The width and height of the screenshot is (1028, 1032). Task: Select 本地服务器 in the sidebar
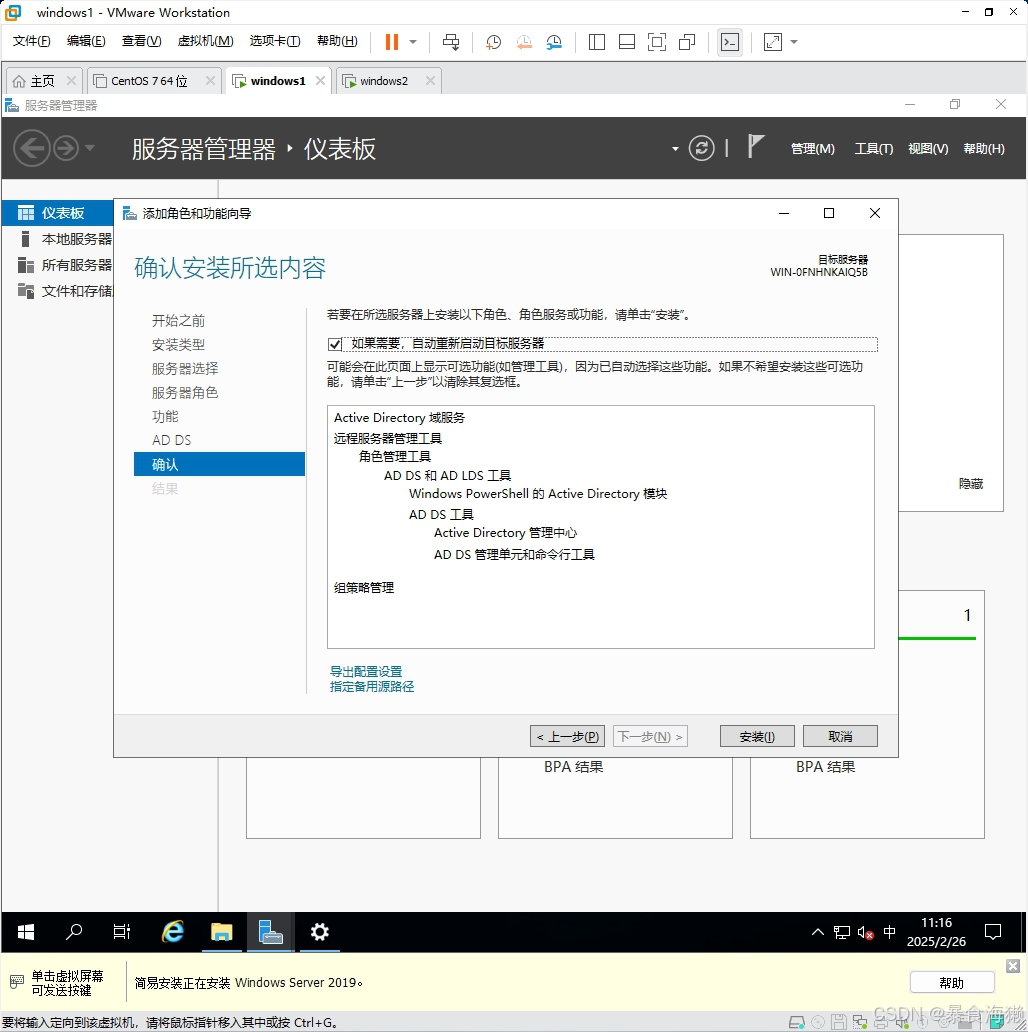(x=58, y=239)
